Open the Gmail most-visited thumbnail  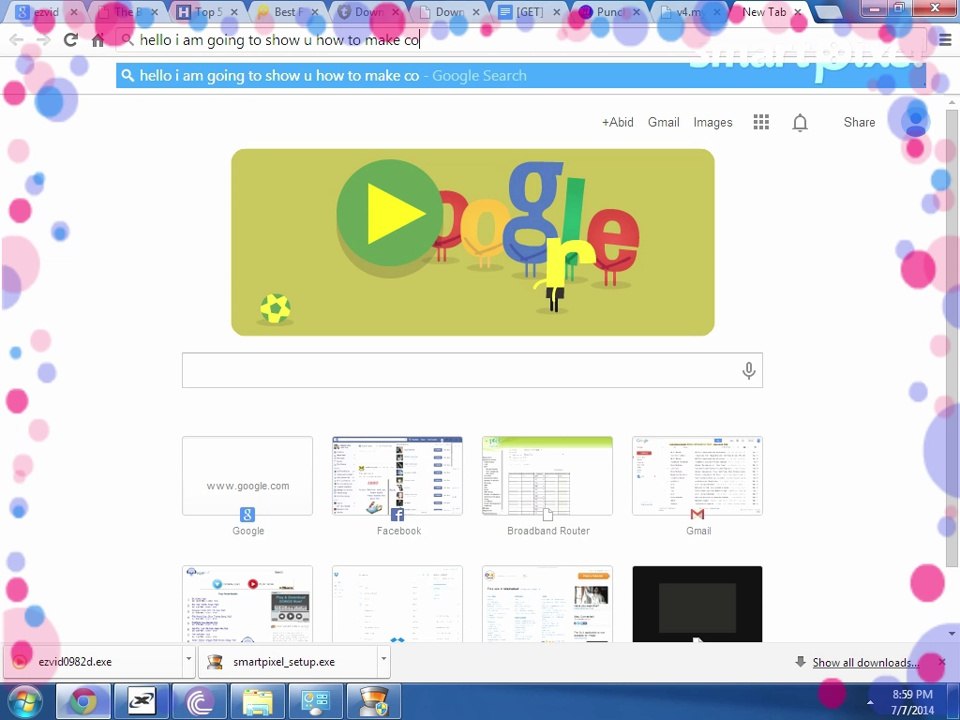697,476
